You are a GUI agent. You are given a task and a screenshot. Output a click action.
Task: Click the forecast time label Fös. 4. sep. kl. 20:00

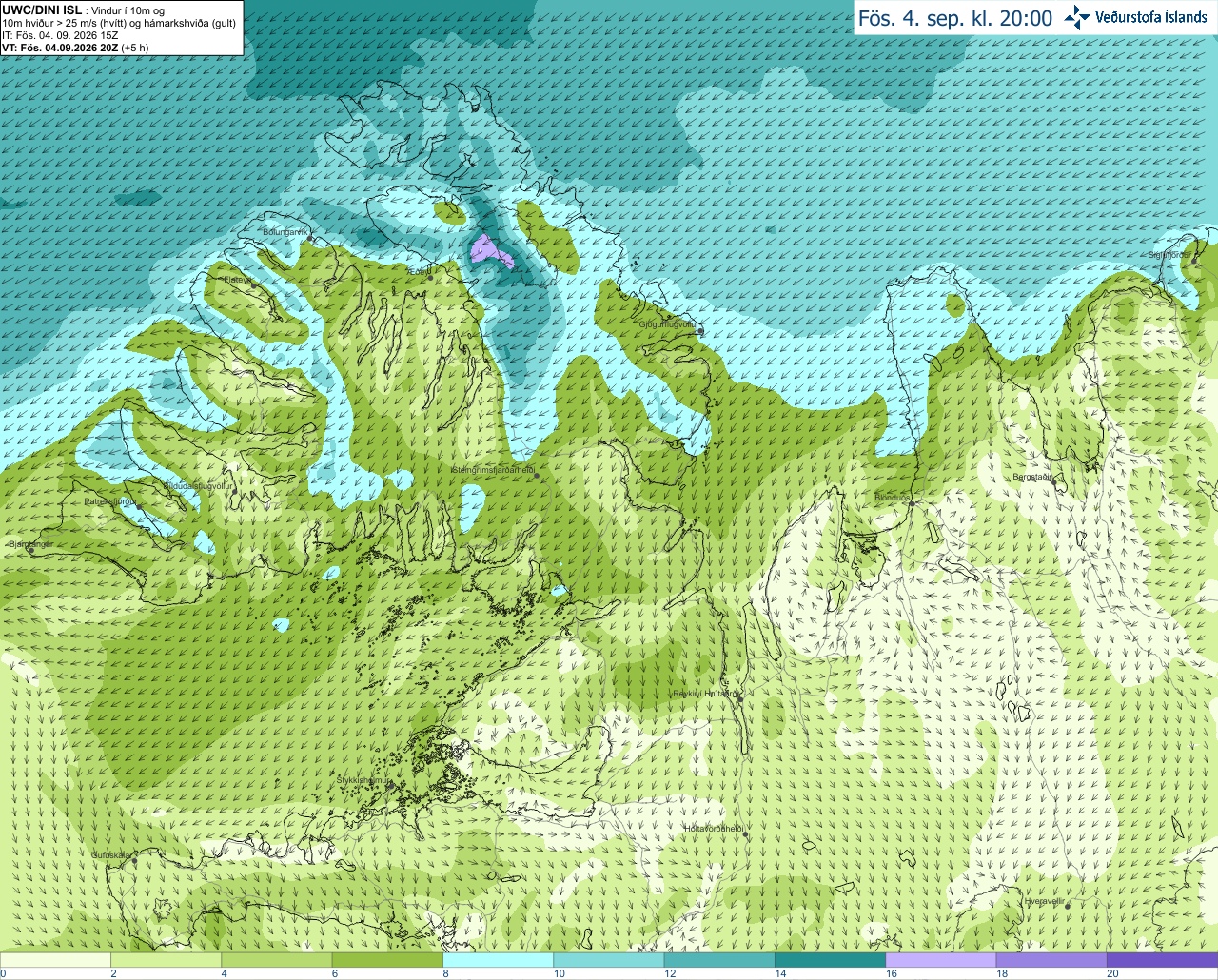tap(955, 18)
